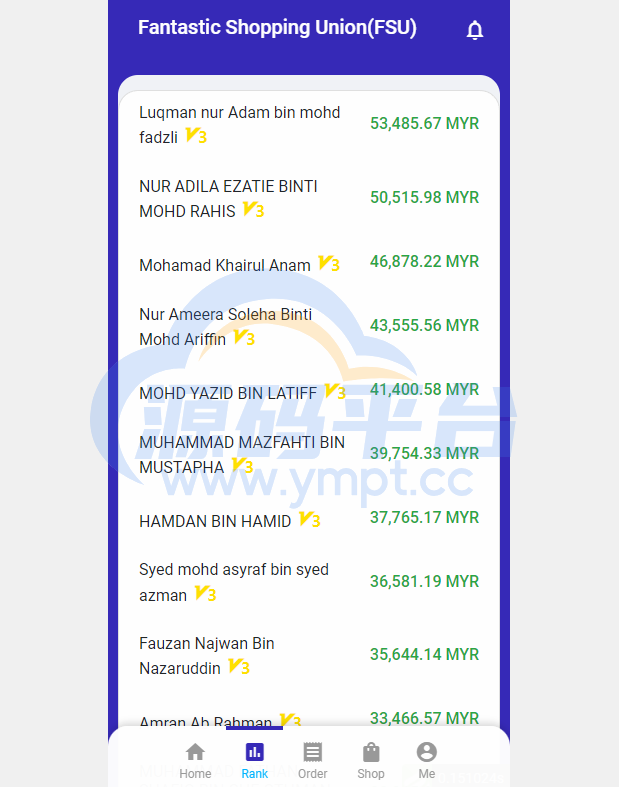The height and width of the screenshot is (787, 619).
Task: Click the 39,754.33 MYR amount
Action: 424,453
